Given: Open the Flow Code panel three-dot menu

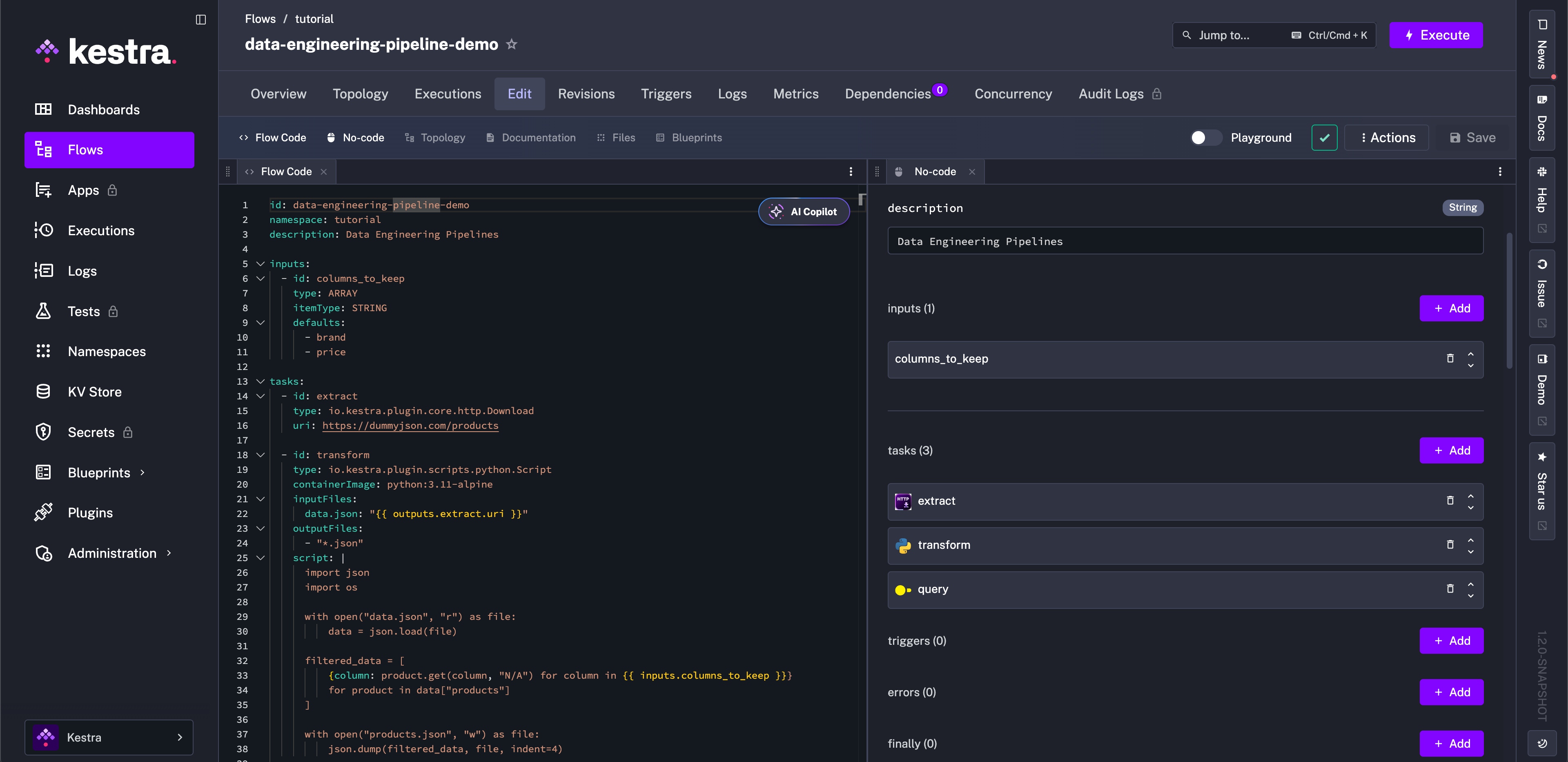Looking at the screenshot, I should click(x=850, y=172).
